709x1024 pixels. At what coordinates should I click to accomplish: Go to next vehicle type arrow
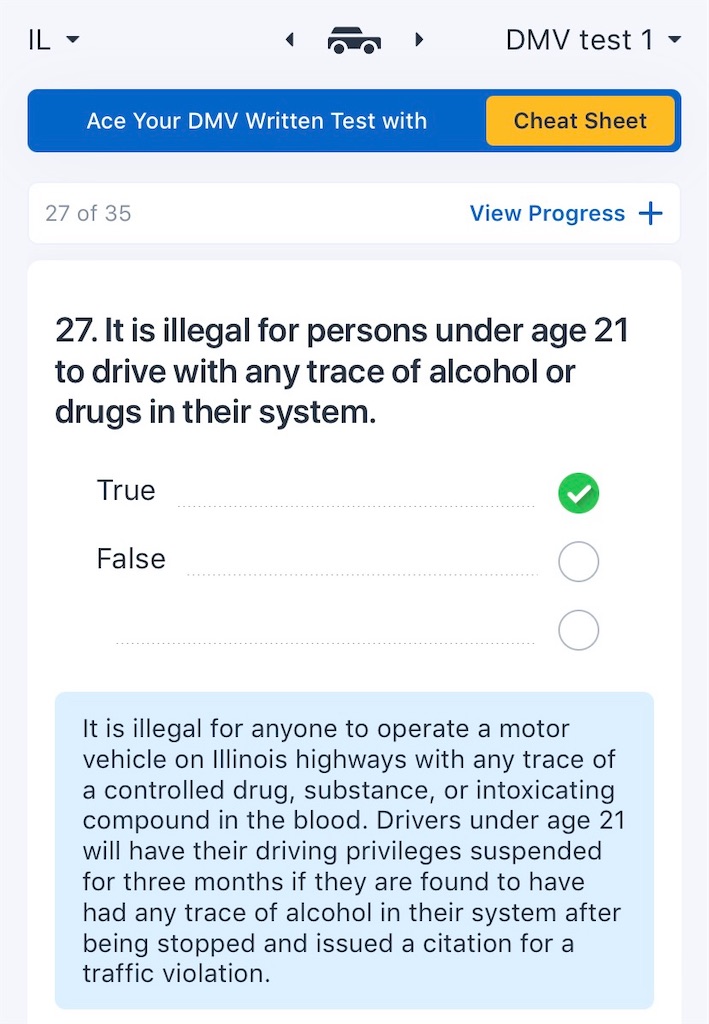tap(419, 40)
